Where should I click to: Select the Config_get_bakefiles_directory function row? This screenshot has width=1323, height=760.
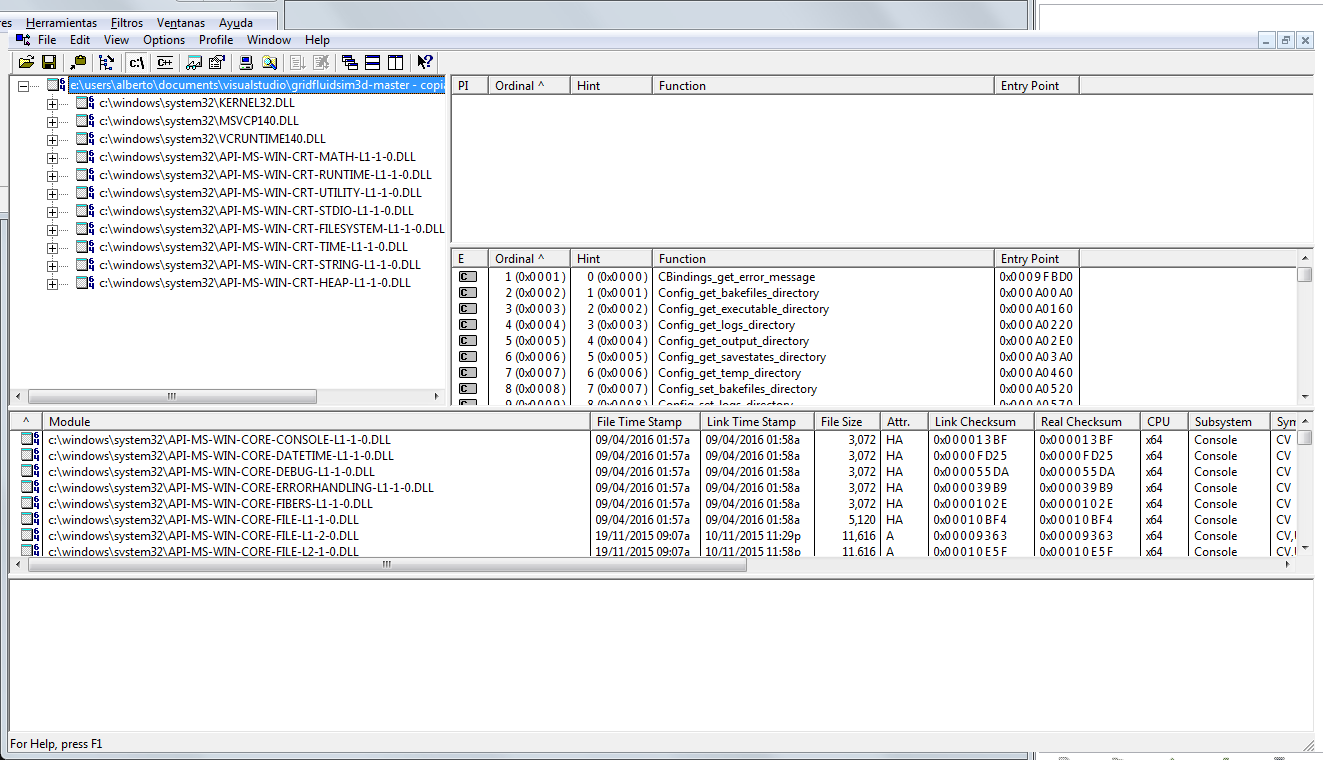[738, 293]
